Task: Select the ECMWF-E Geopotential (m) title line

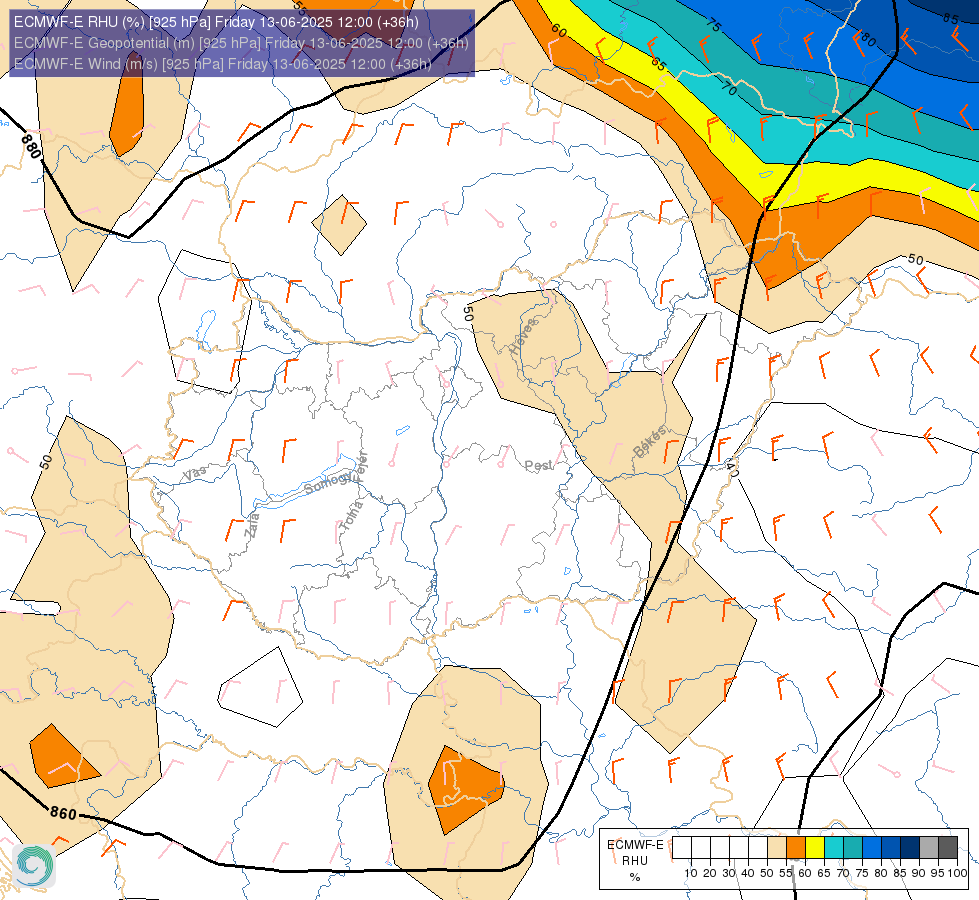Action: click(x=241, y=43)
